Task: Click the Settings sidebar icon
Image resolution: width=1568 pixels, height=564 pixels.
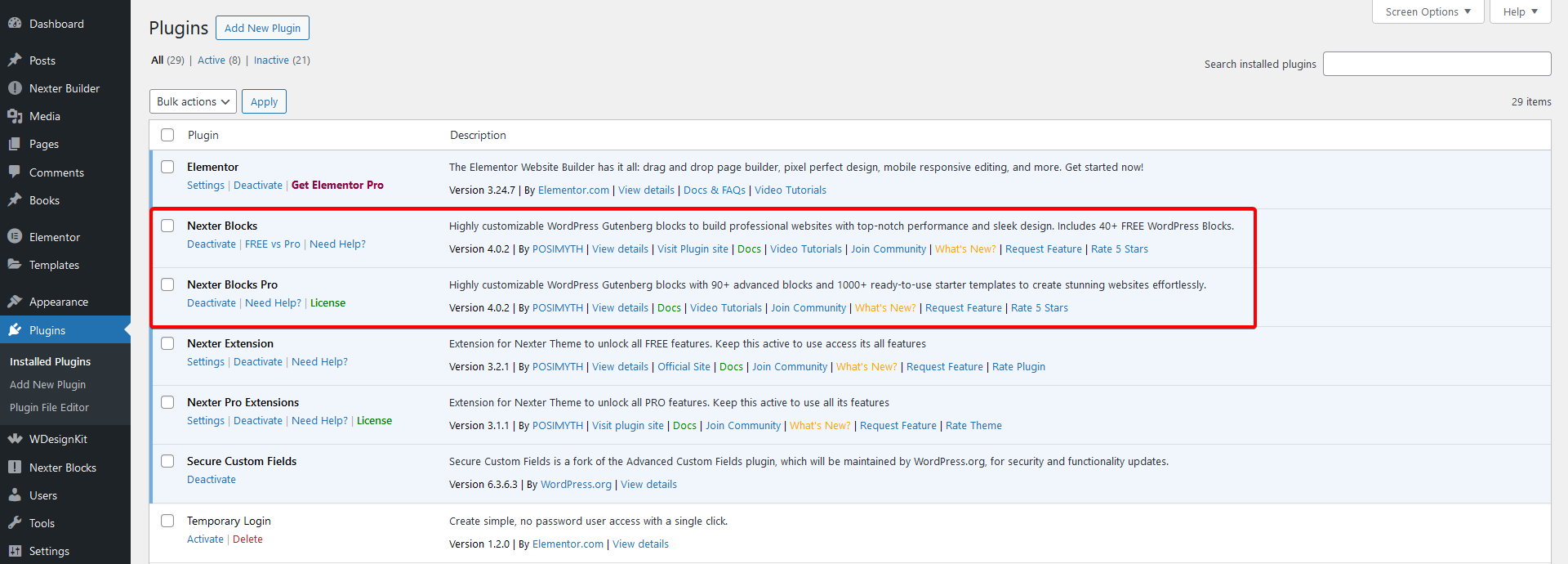Action: point(15,551)
